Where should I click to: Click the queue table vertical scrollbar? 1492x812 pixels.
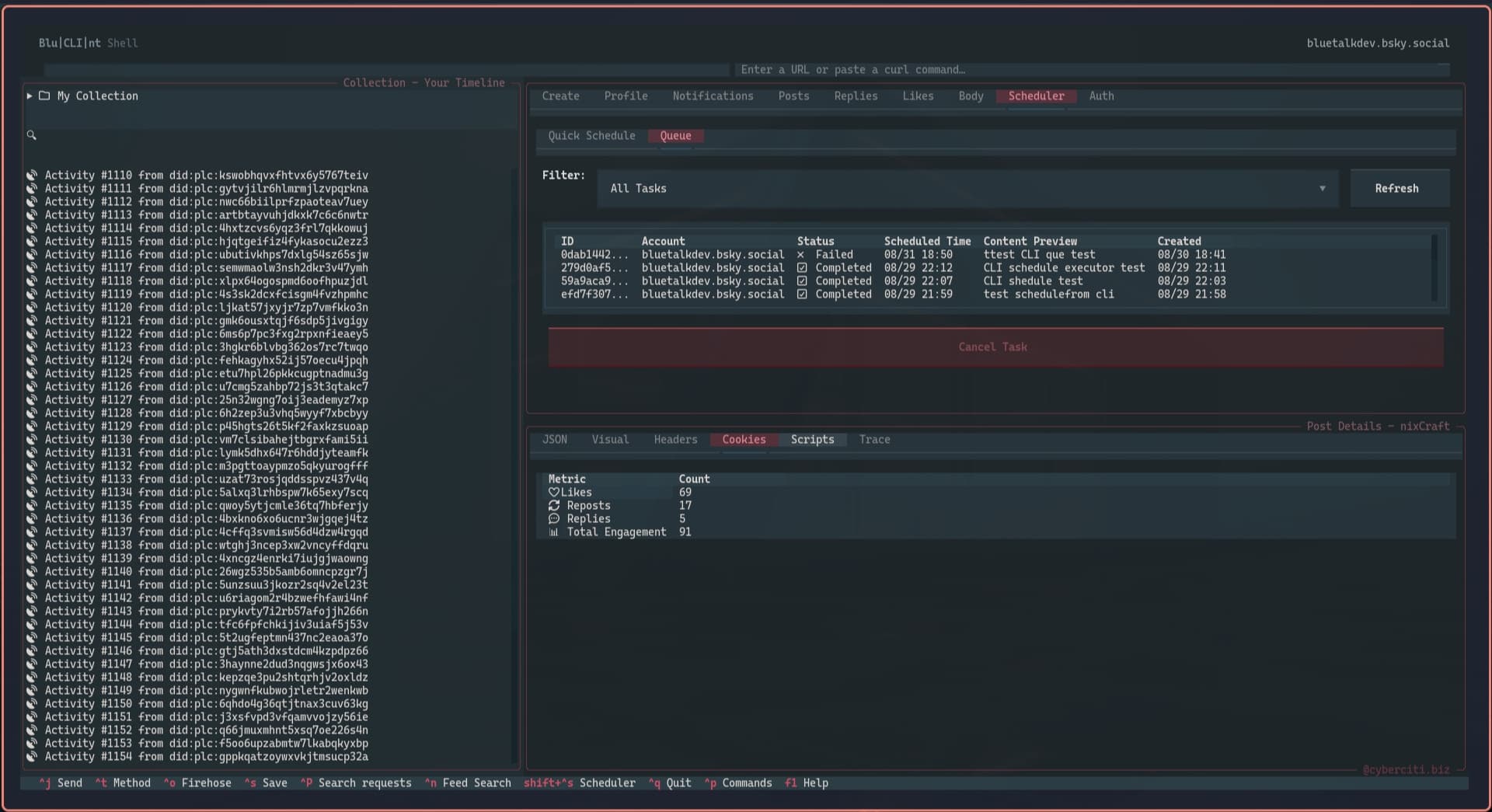[1434, 268]
